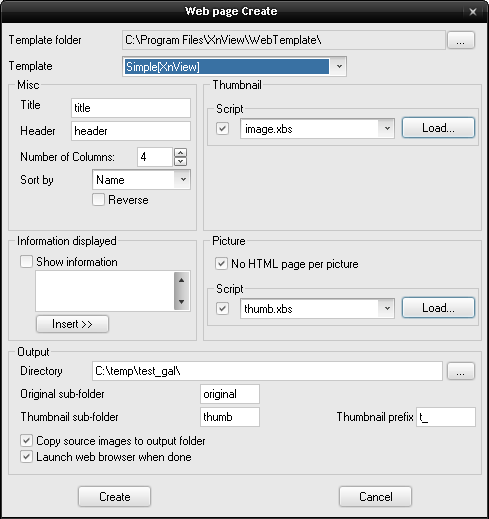This screenshot has height=519, width=489.
Task: Click the Insert >> button
Action: [x=72, y=324]
